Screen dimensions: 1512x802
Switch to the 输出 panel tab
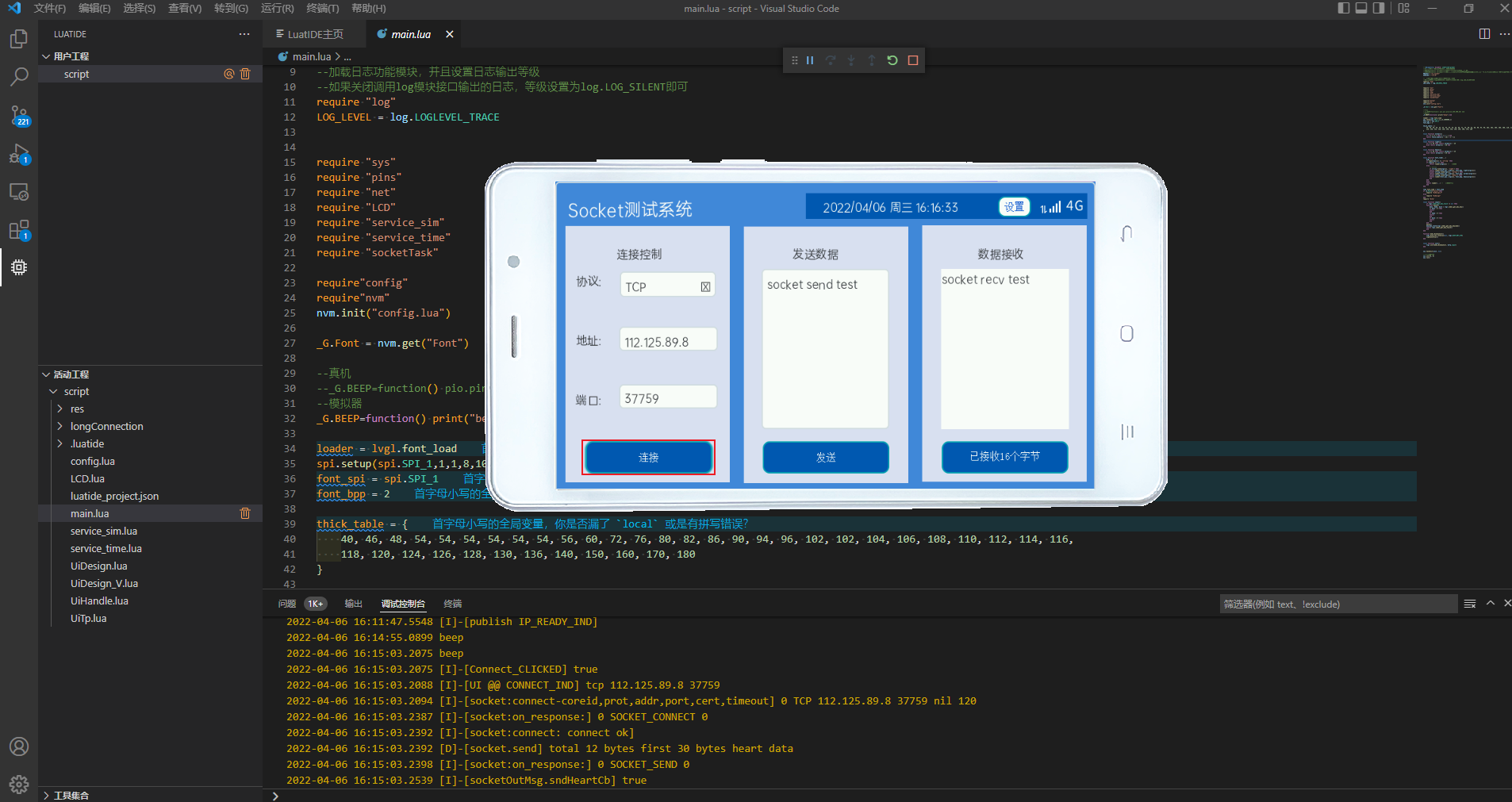pos(353,604)
